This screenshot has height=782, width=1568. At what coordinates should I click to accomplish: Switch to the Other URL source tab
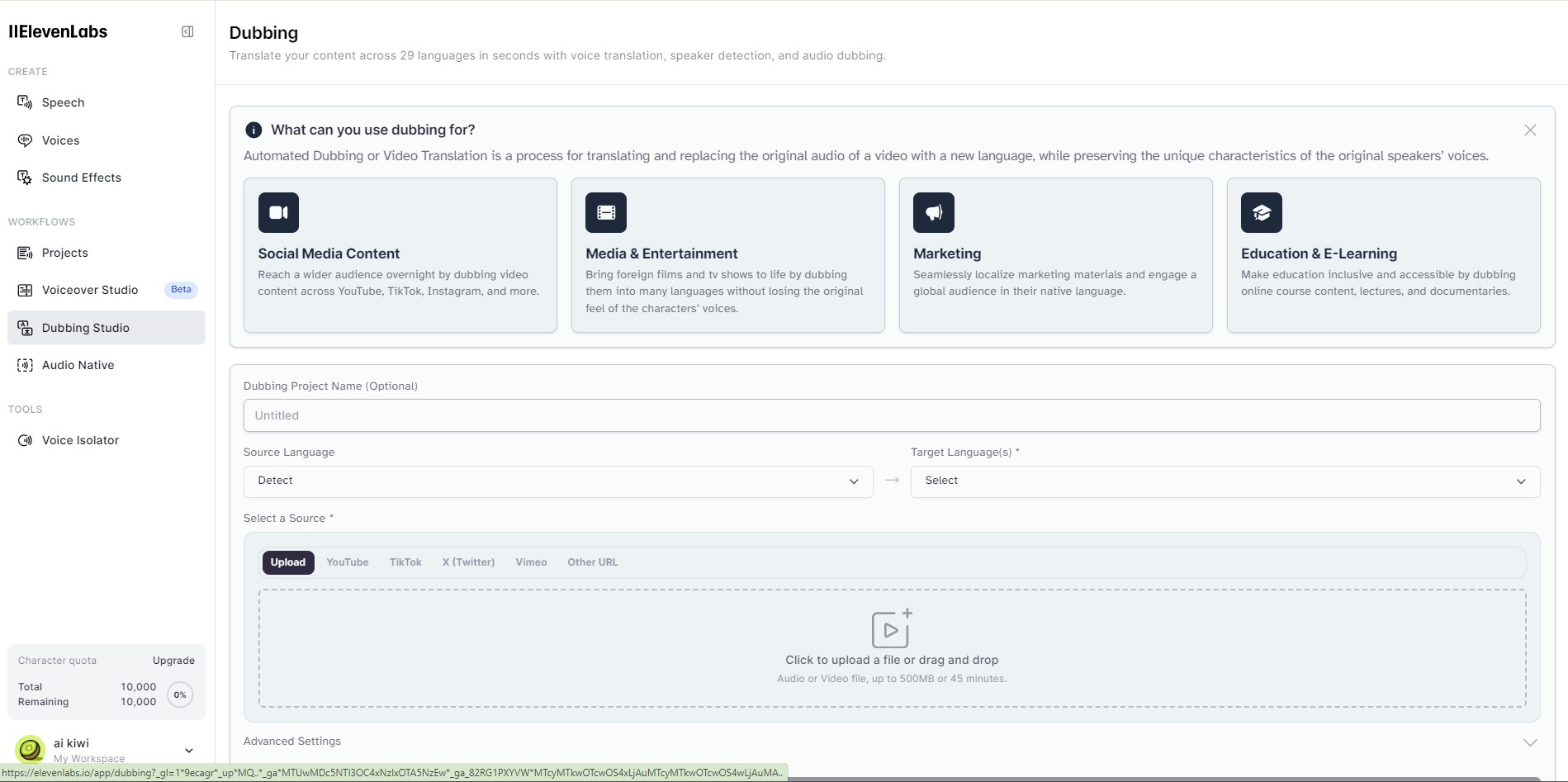(x=592, y=562)
